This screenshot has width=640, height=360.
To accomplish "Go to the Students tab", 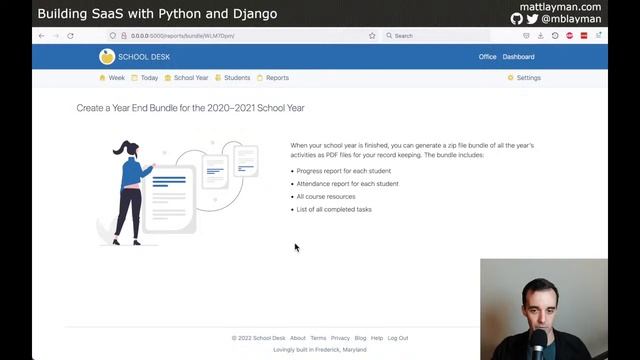I will (237, 78).
